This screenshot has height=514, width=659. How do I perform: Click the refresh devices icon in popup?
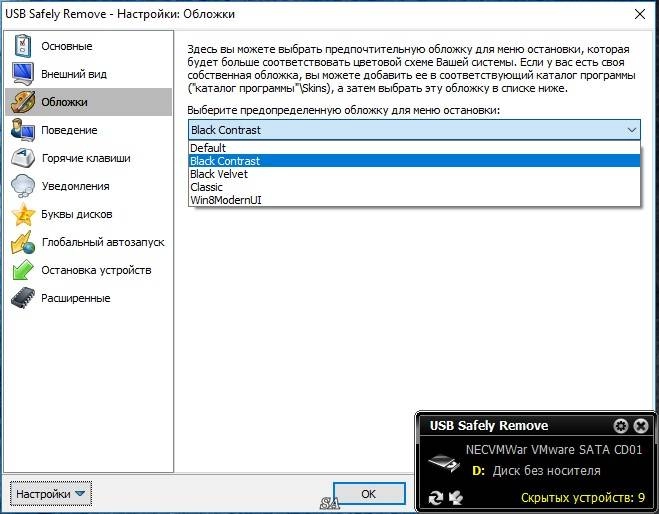tap(435, 498)
